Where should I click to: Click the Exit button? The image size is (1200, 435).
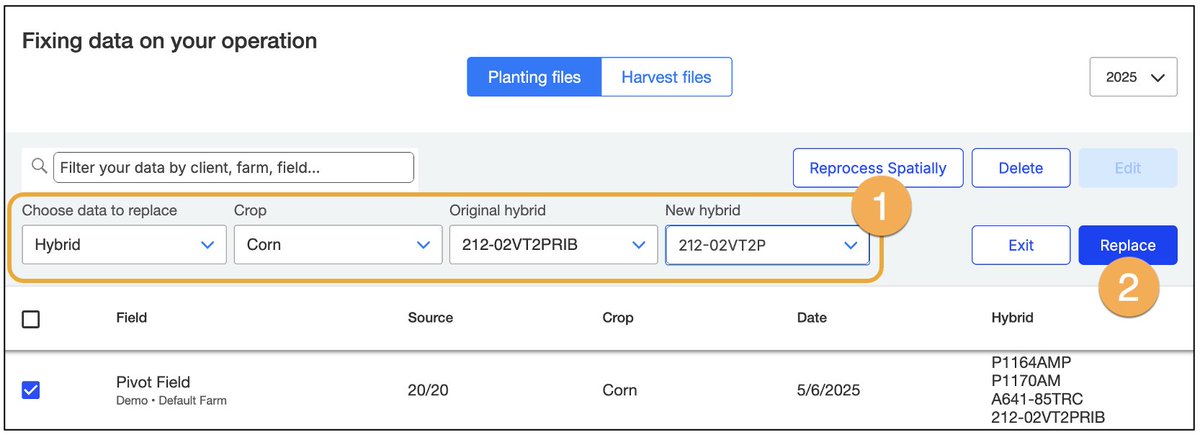click(x=1021, y=245)
